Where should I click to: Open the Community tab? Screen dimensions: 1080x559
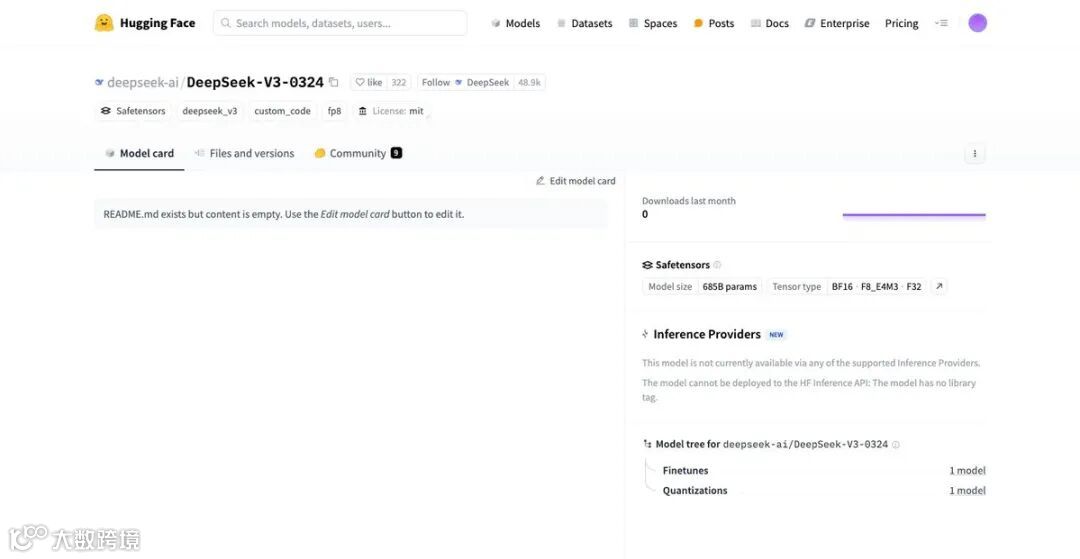[357, 154]
